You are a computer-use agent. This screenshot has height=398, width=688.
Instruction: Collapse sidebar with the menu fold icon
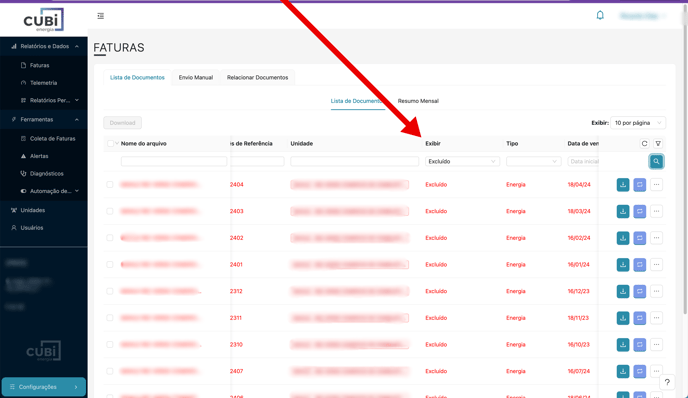coord(100,16)
